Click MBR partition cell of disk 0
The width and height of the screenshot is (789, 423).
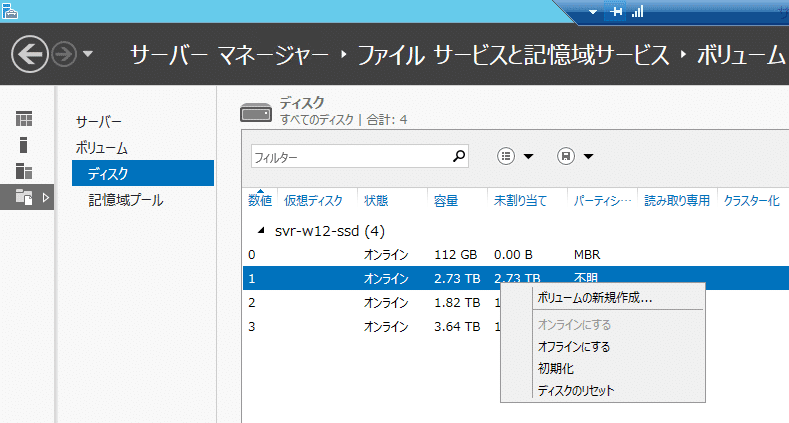pos(587,255)
